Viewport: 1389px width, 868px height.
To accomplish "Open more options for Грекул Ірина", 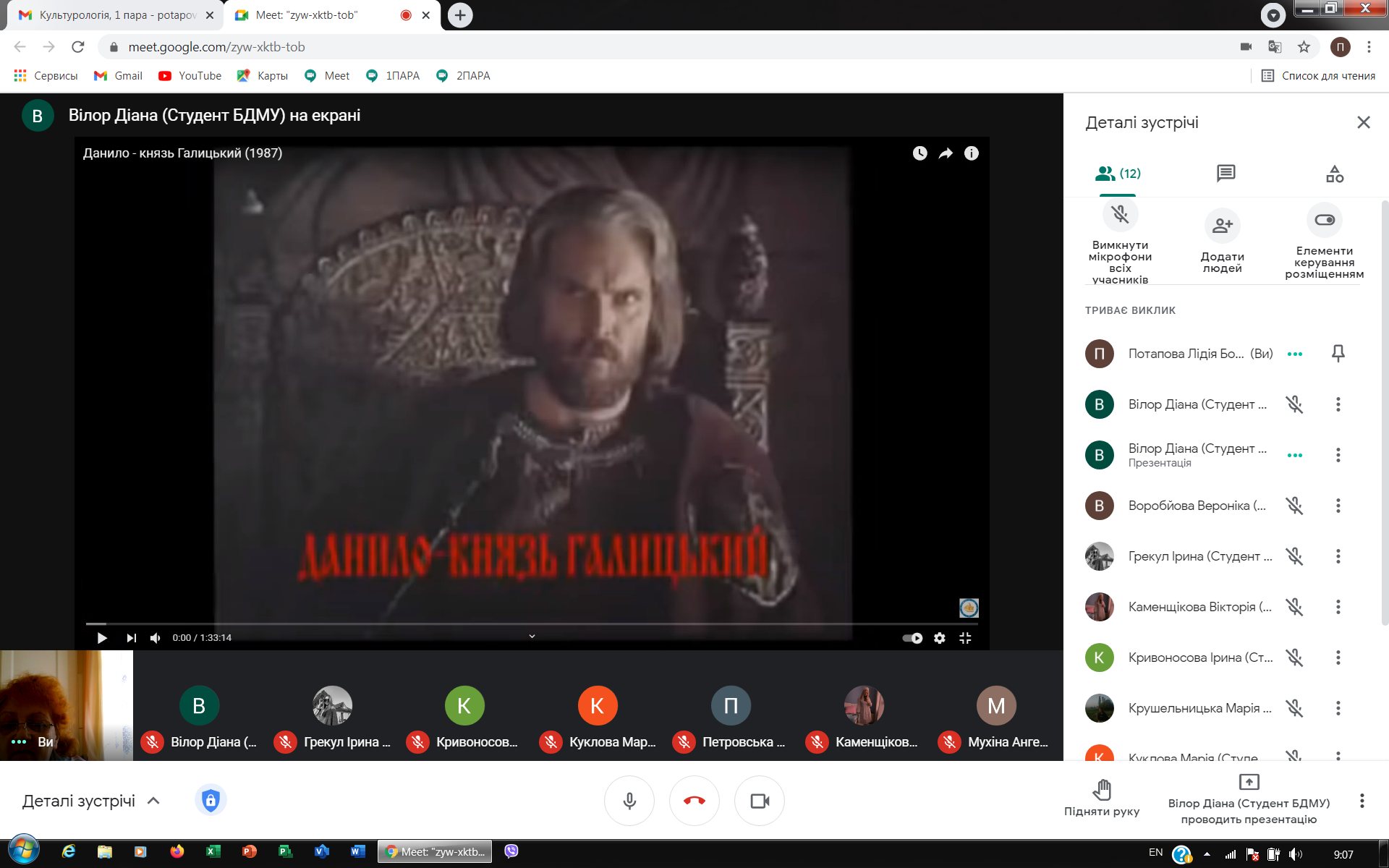I will tap(1338, 556).
